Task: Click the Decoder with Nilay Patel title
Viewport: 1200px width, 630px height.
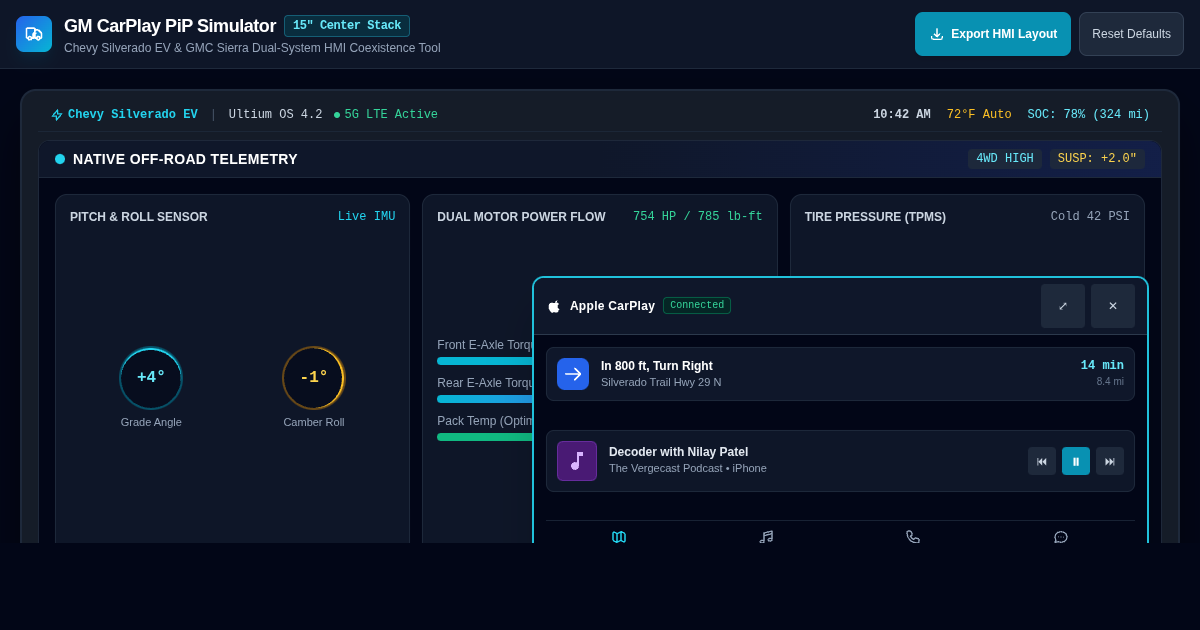Action: pyautogui.click(x=678, y=452)
